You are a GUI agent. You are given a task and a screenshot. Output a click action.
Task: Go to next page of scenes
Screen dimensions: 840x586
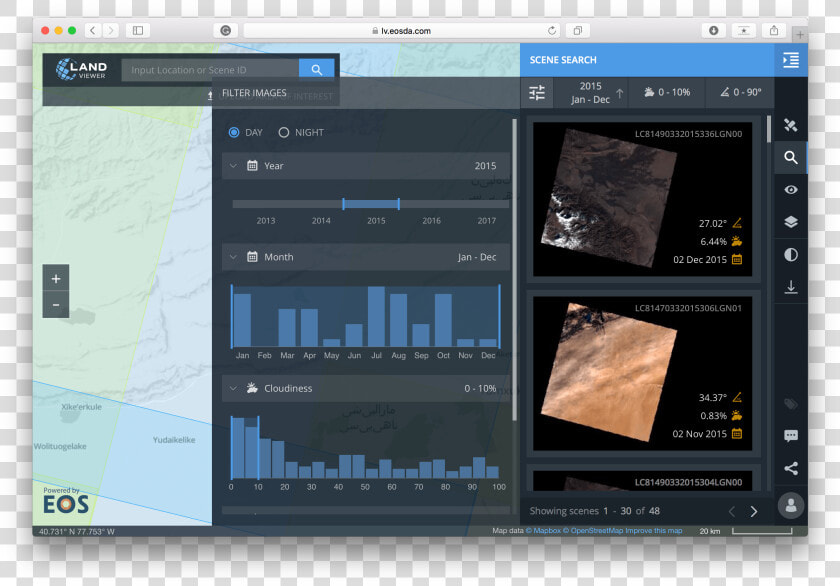[x=754, y=512]
